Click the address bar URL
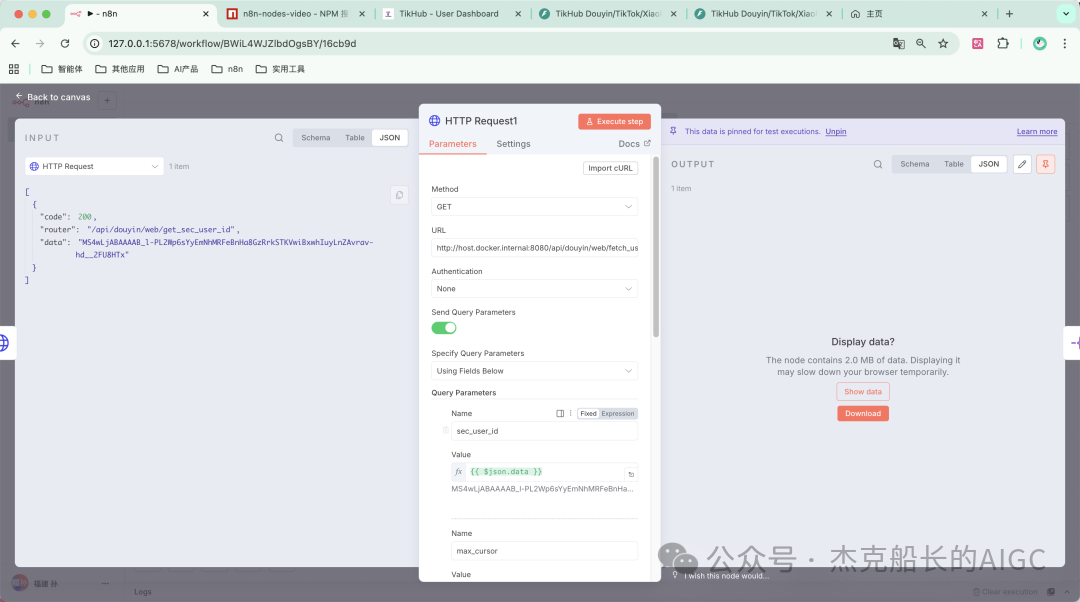The height and width of the screenshot is (602, 1080). tap(232, 43)
